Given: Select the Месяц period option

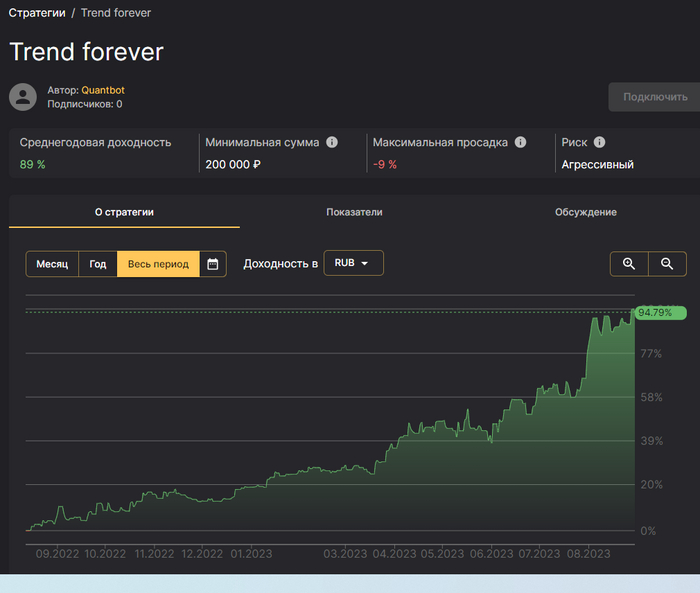Looking at the screenshot, I should point(52,264).
